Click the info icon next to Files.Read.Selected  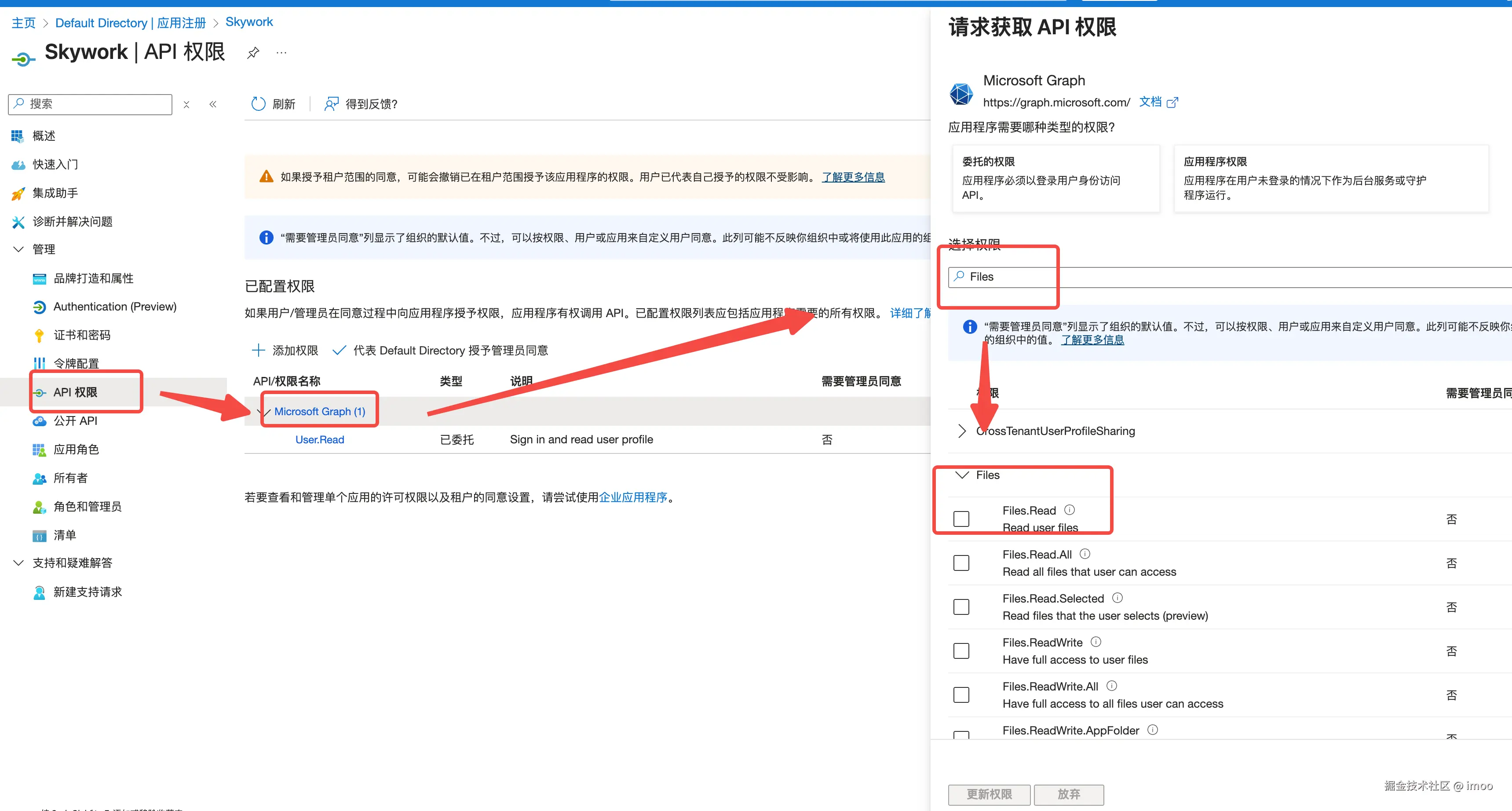1118,598
